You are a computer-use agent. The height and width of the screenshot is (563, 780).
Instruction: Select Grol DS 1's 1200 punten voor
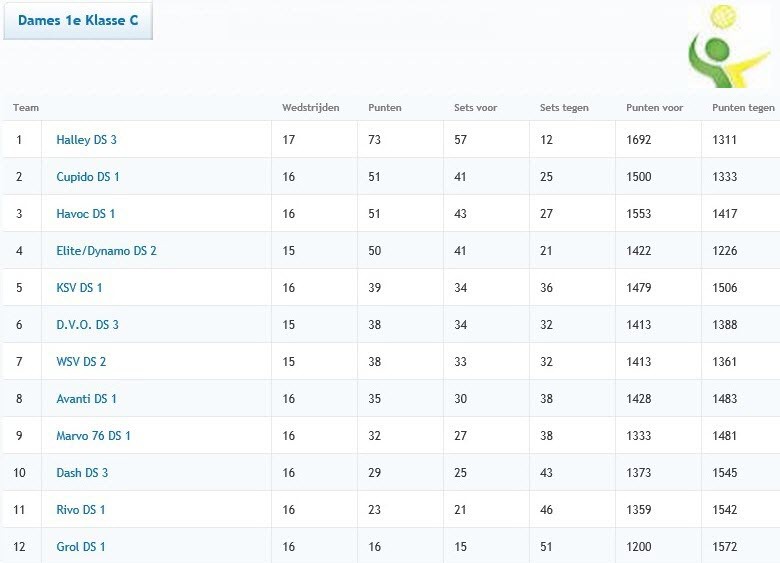(x=639, y=547)
